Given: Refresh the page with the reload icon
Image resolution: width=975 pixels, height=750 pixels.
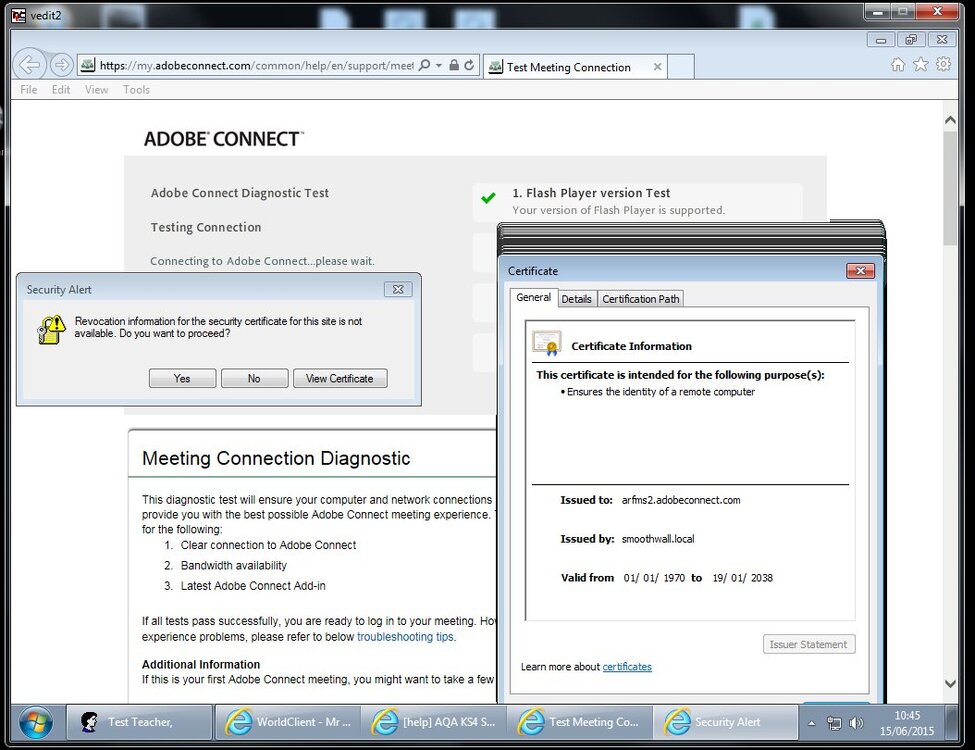Looking at the screenshot, I should click(469, 65).
